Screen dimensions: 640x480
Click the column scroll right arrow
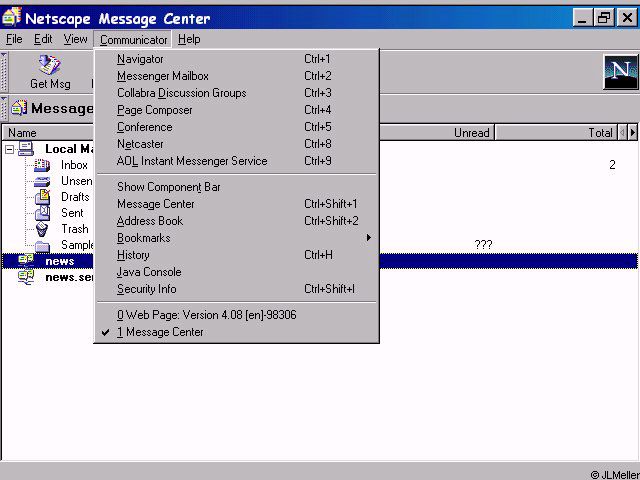(633, 132)
